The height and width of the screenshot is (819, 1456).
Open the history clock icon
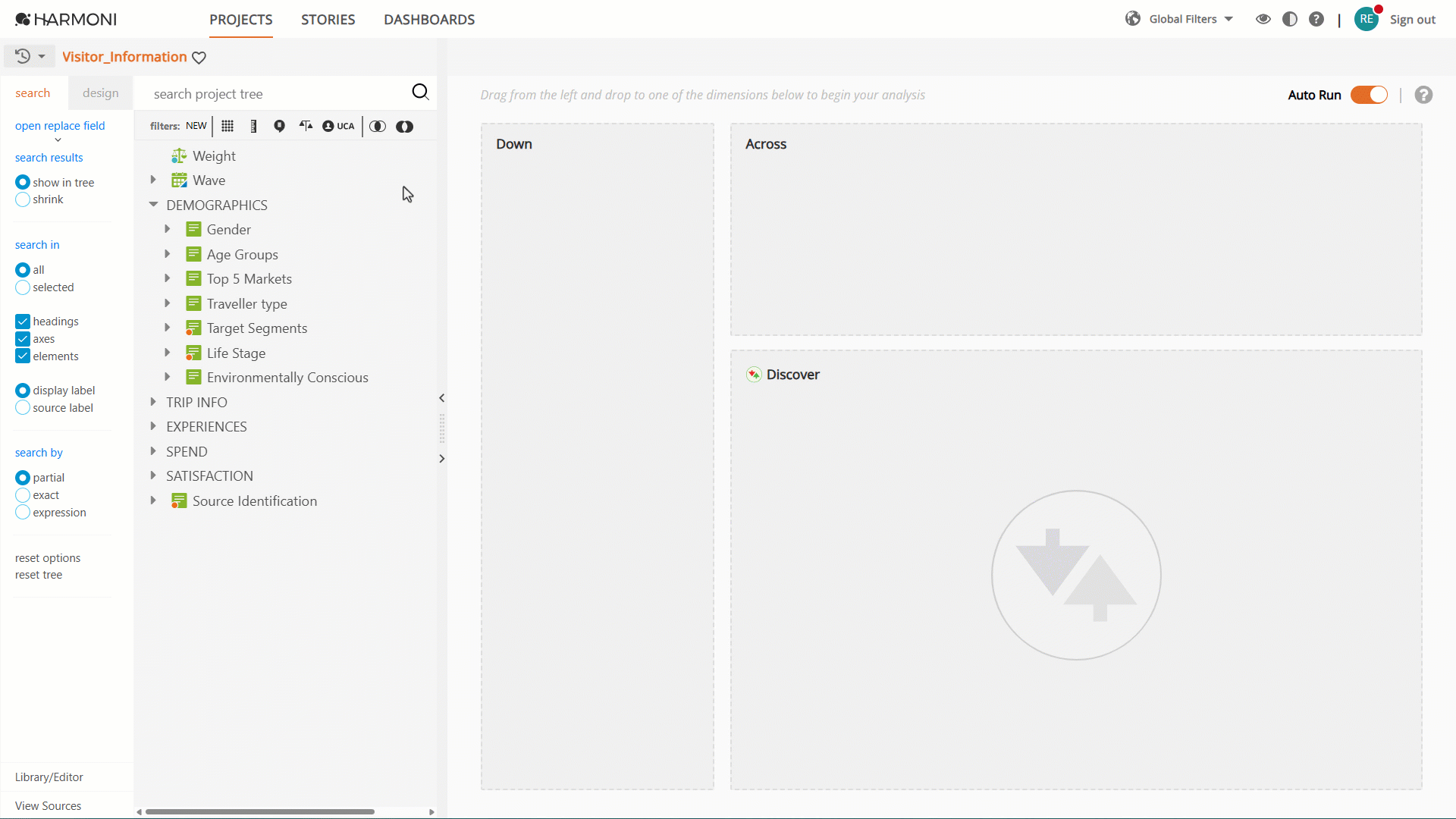pos(23,56)
